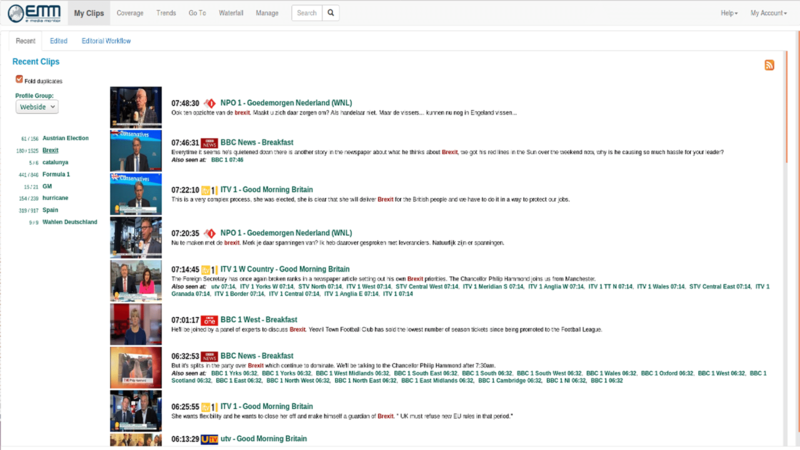Image resolution: width=800 pixels, height=450 pixels.
Task: Click BBC One icon at 07:01:17
Action: (209, 320)
